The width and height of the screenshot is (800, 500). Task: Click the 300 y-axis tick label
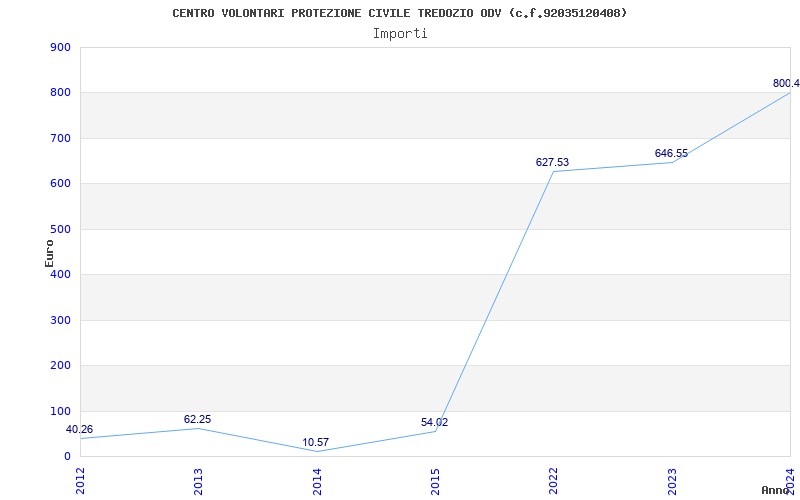tap(60, 320)
